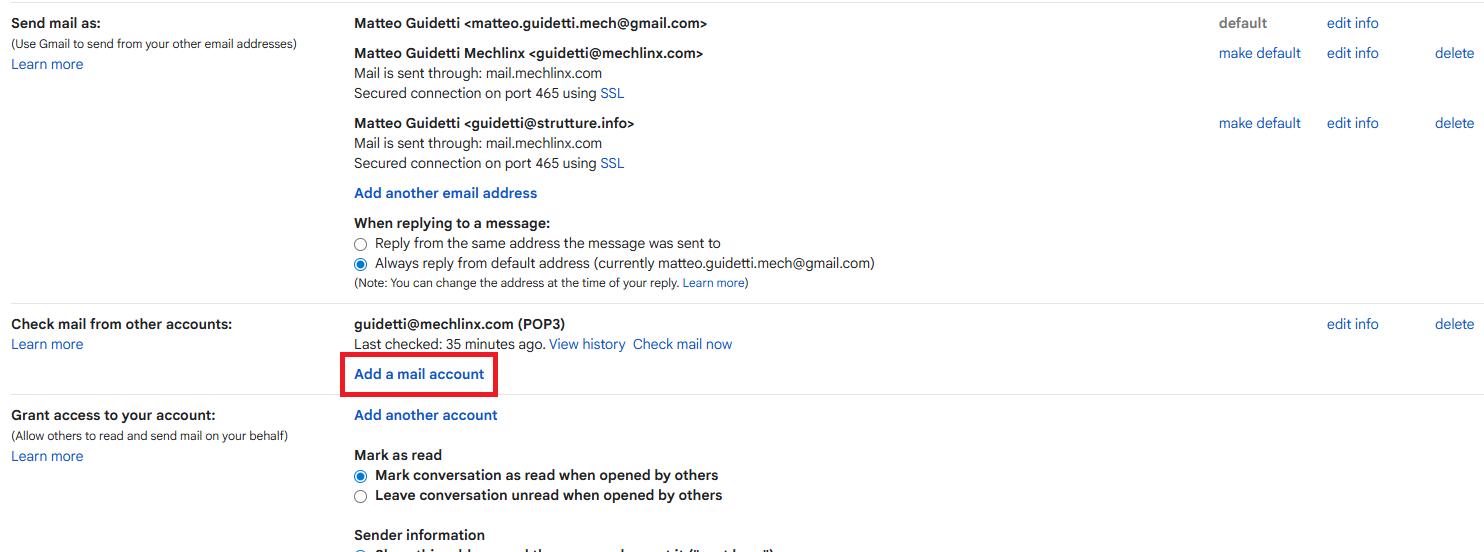
Task: Select 'Leave conversation unread when opened by others'
Action: 361,496
